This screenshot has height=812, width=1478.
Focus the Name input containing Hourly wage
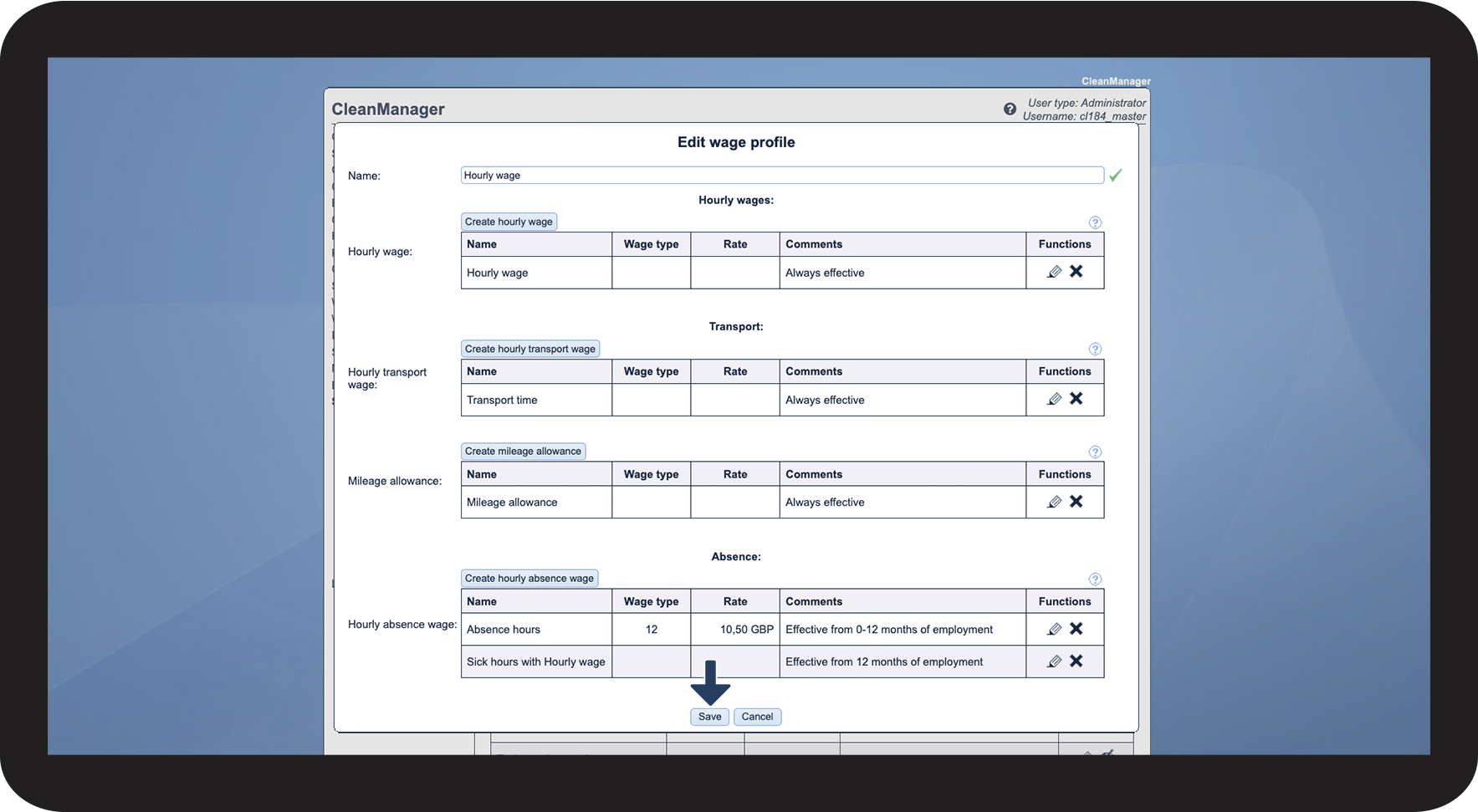click(782, 176)
